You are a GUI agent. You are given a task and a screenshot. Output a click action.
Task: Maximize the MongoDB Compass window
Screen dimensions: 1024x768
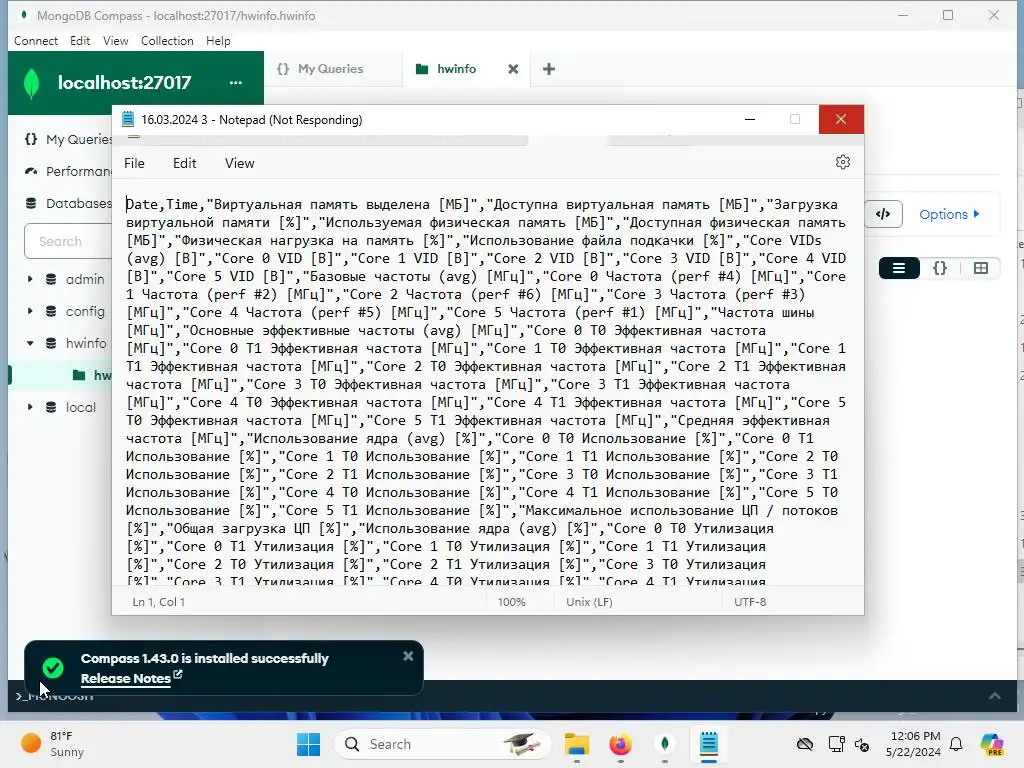(948, 15)
